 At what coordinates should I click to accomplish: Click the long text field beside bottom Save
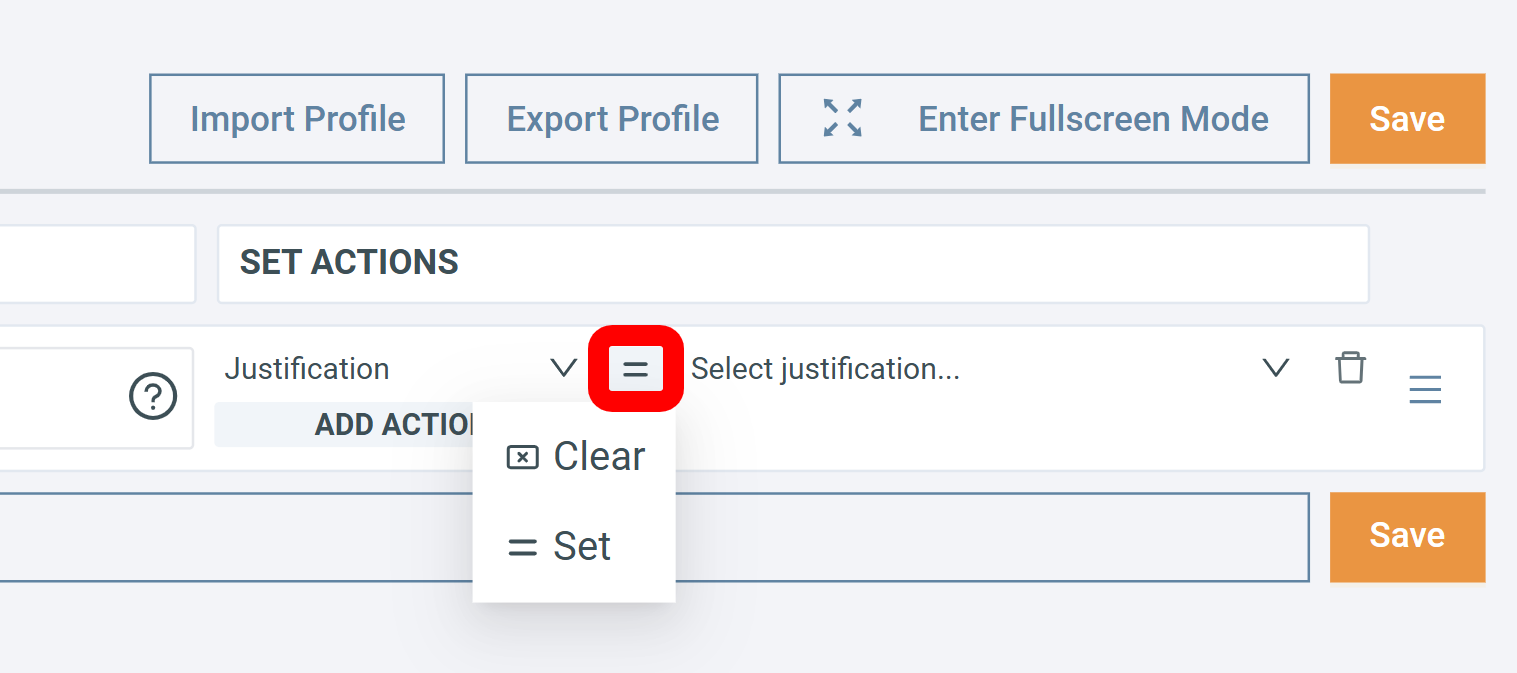[x=990, y=537]
